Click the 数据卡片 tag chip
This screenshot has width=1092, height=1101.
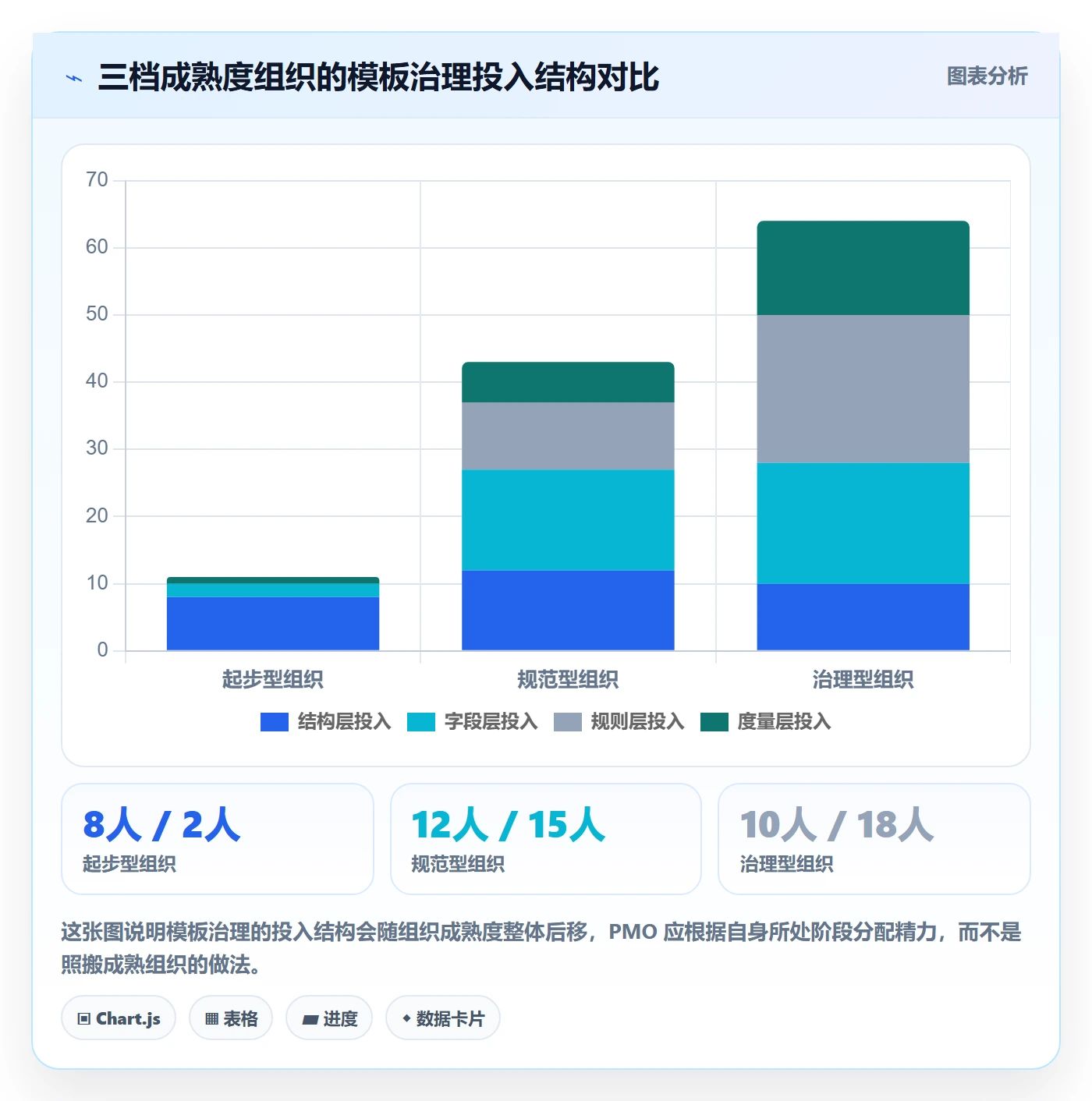coord(443,1018)
